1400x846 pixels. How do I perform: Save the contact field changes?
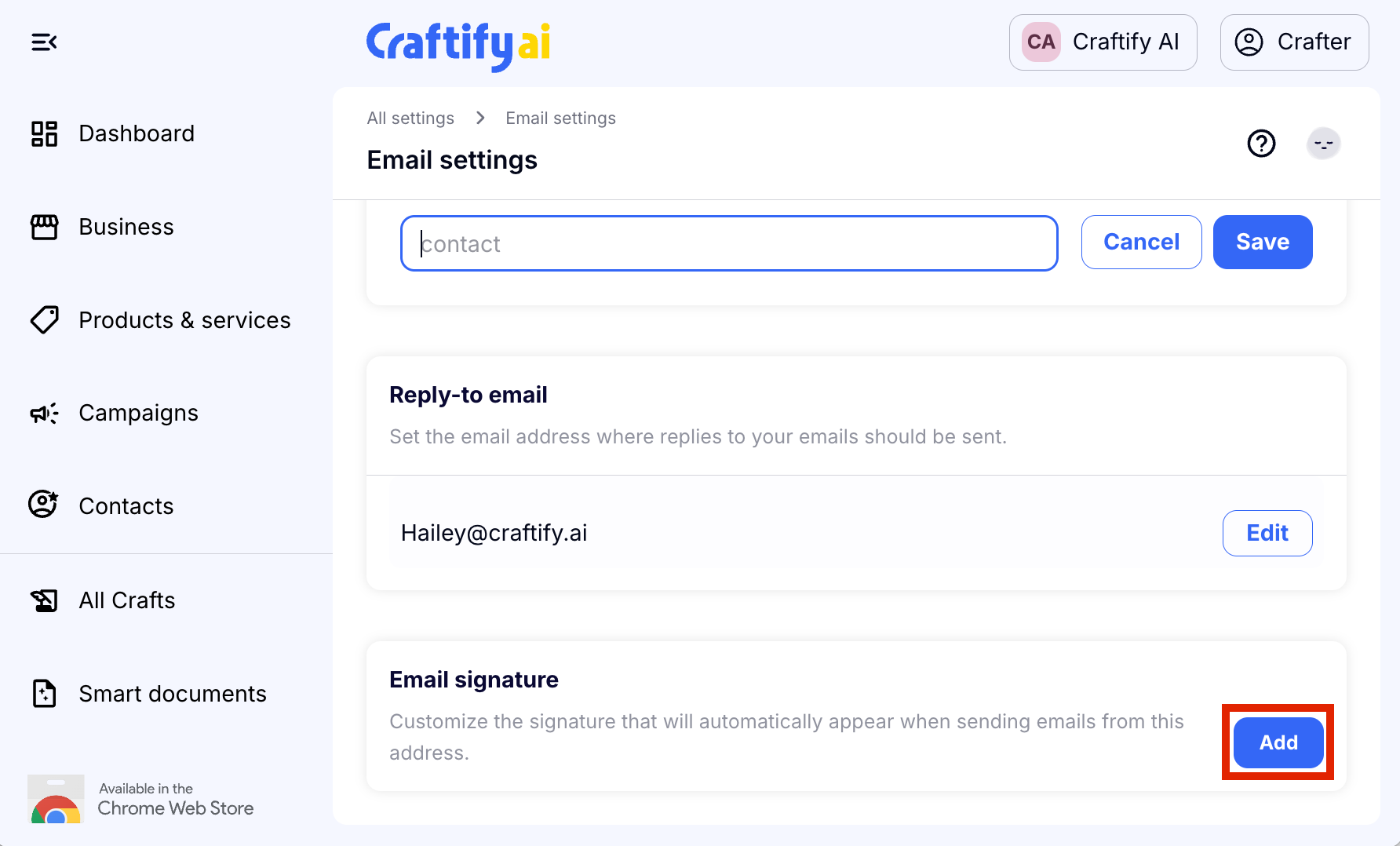coord(1263,242)
